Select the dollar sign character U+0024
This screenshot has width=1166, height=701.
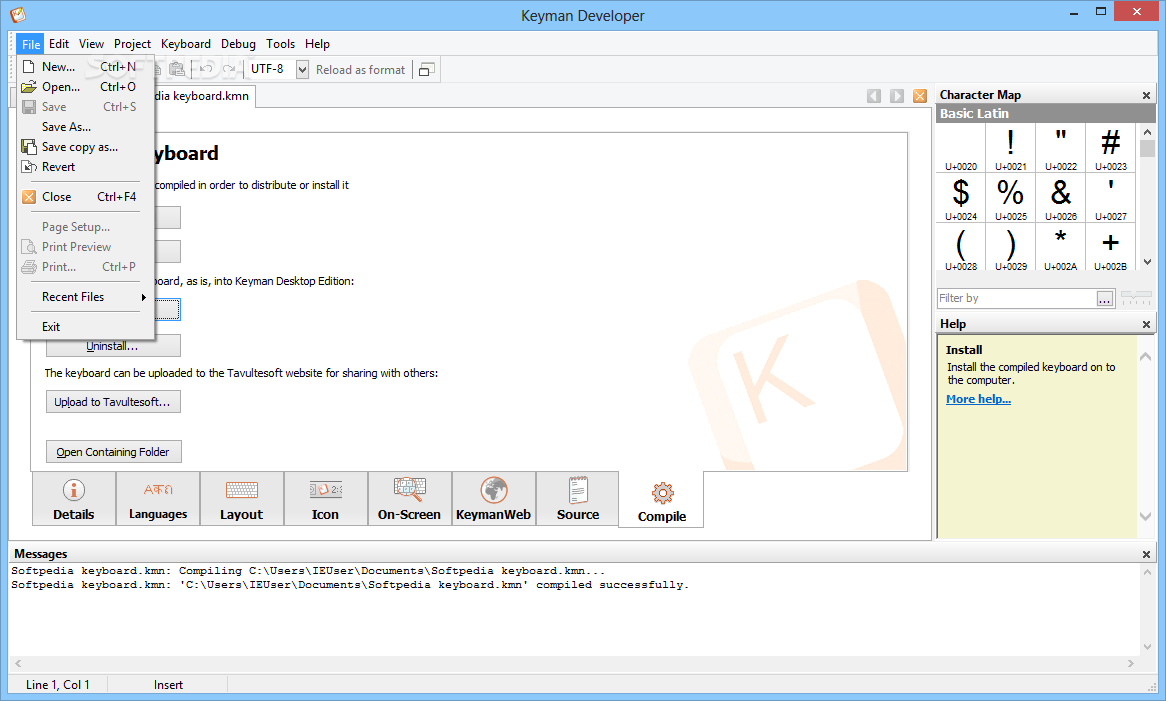point(961,198)
